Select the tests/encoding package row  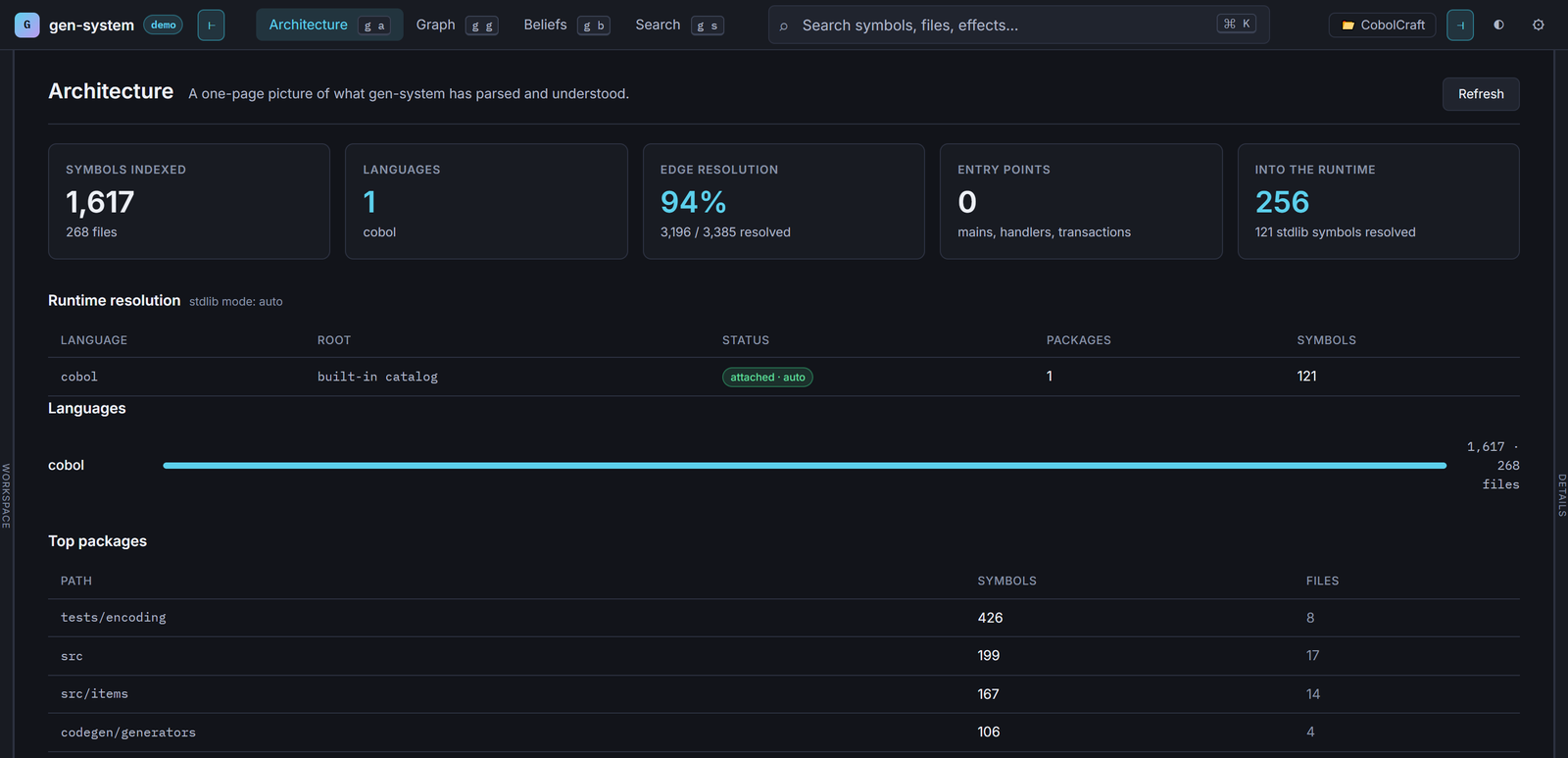[783, 618]
